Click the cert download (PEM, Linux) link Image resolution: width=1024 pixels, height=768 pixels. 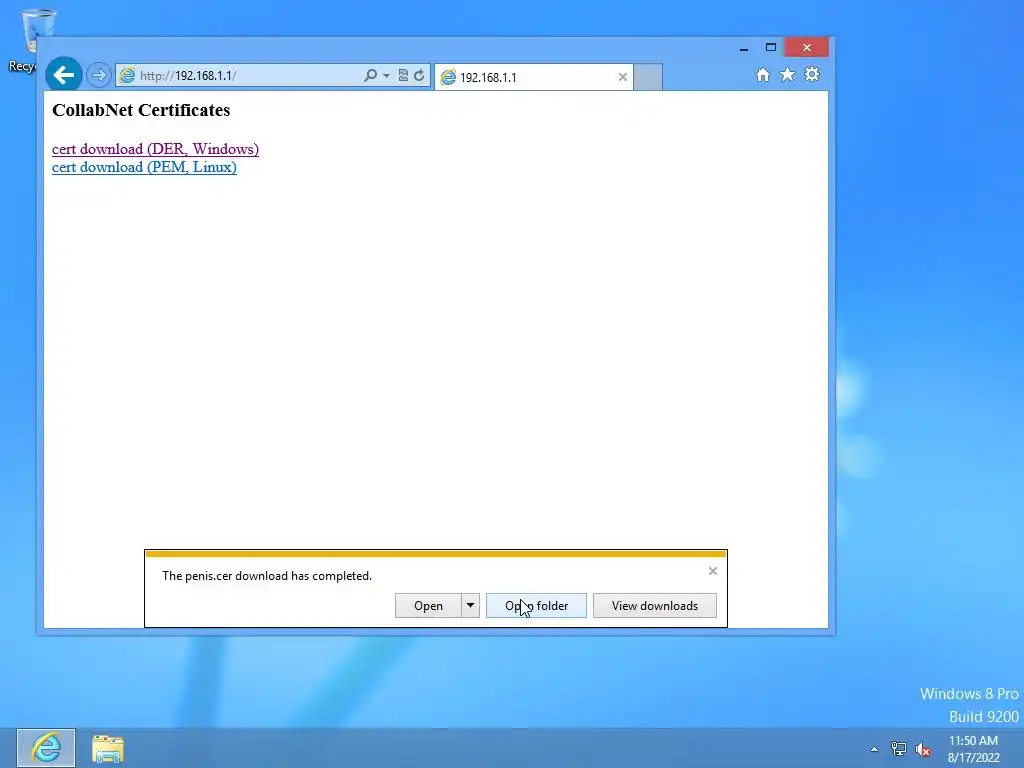tap(144, 167)
